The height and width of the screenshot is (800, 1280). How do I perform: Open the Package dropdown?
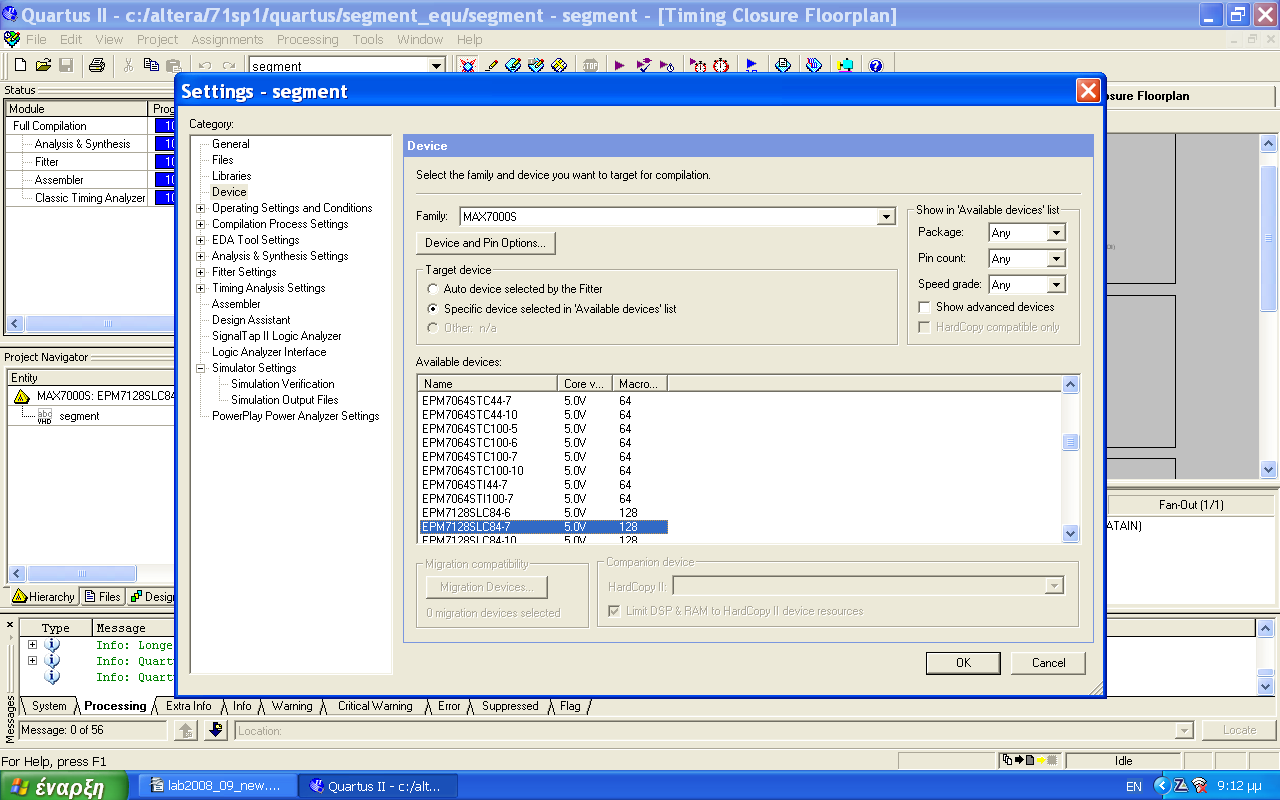tap(1056, 233)
